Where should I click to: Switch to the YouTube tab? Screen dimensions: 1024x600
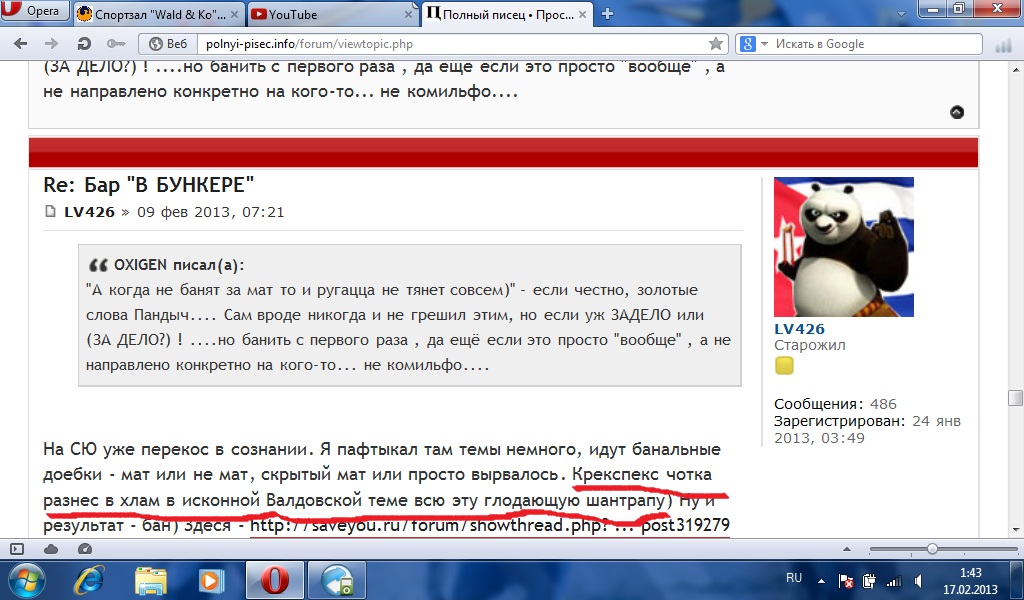coord(333,14)
